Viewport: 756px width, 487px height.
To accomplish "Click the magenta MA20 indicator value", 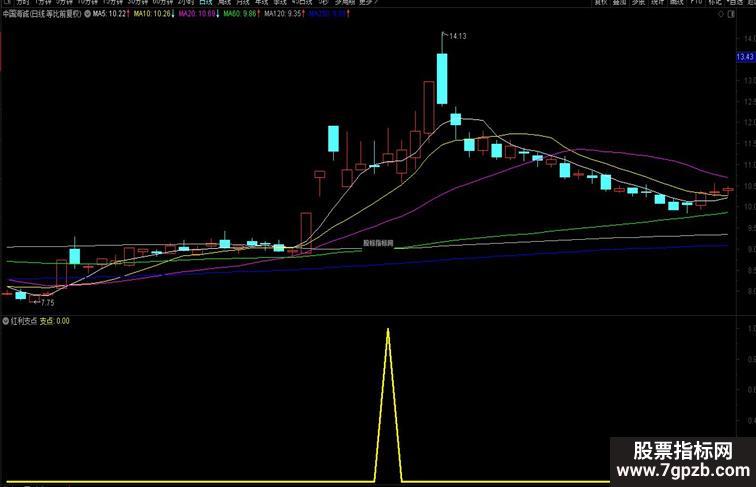I will click(197, 14).
